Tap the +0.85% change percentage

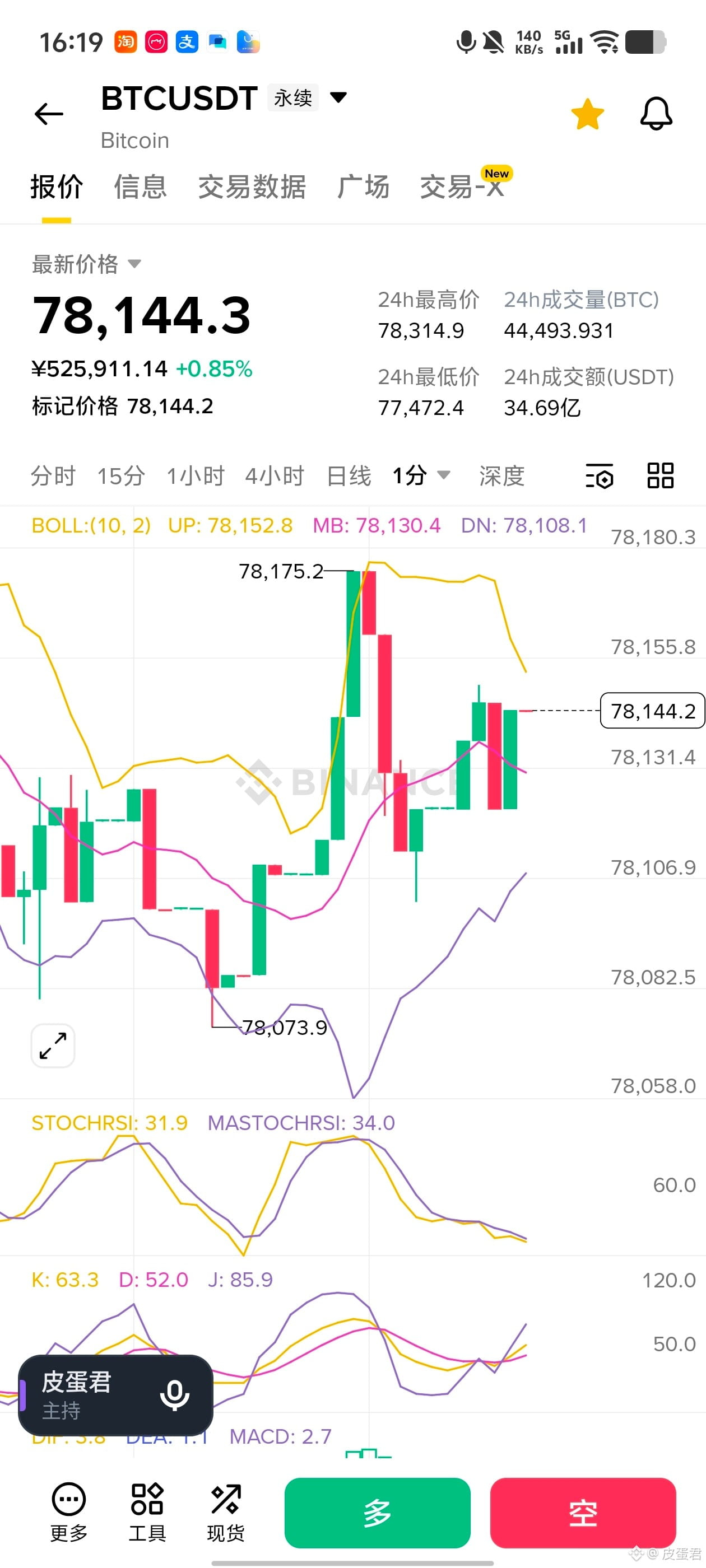214,369
